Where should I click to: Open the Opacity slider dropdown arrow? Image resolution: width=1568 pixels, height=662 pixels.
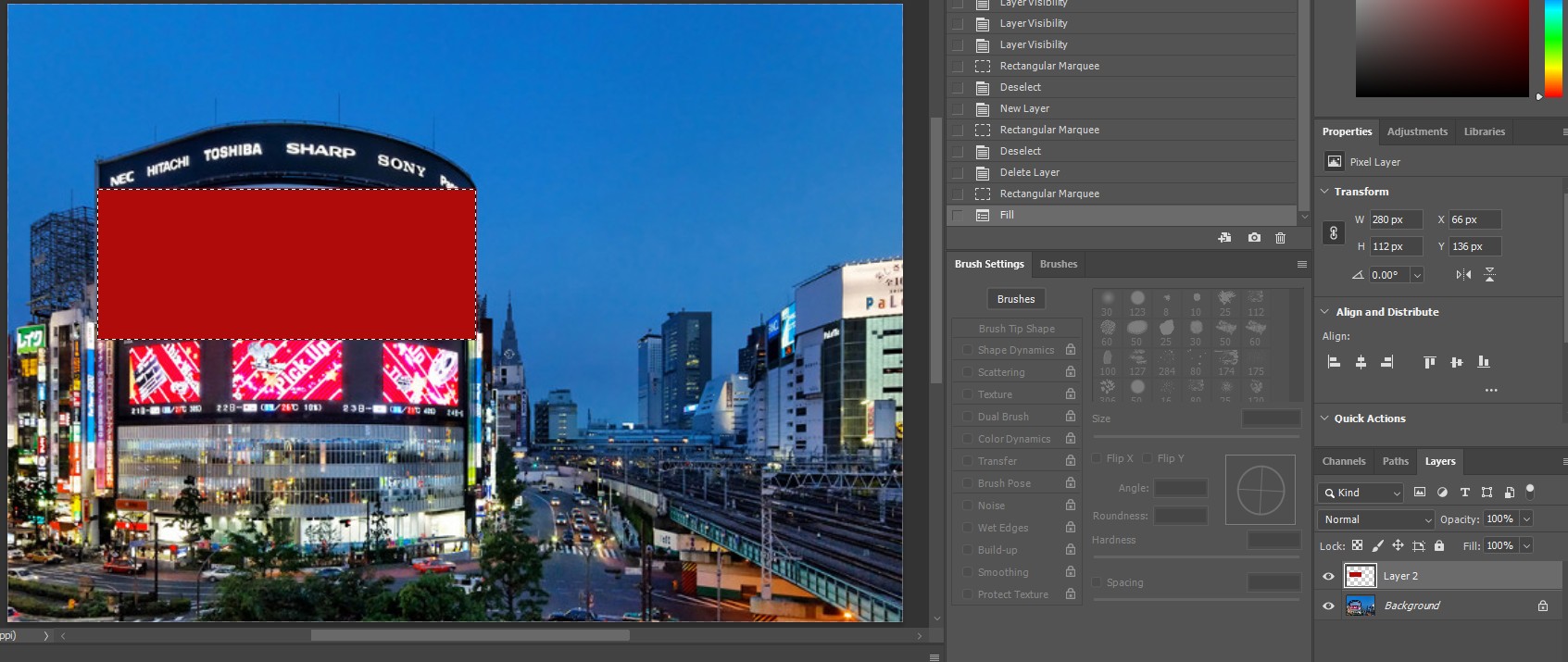1526,519
